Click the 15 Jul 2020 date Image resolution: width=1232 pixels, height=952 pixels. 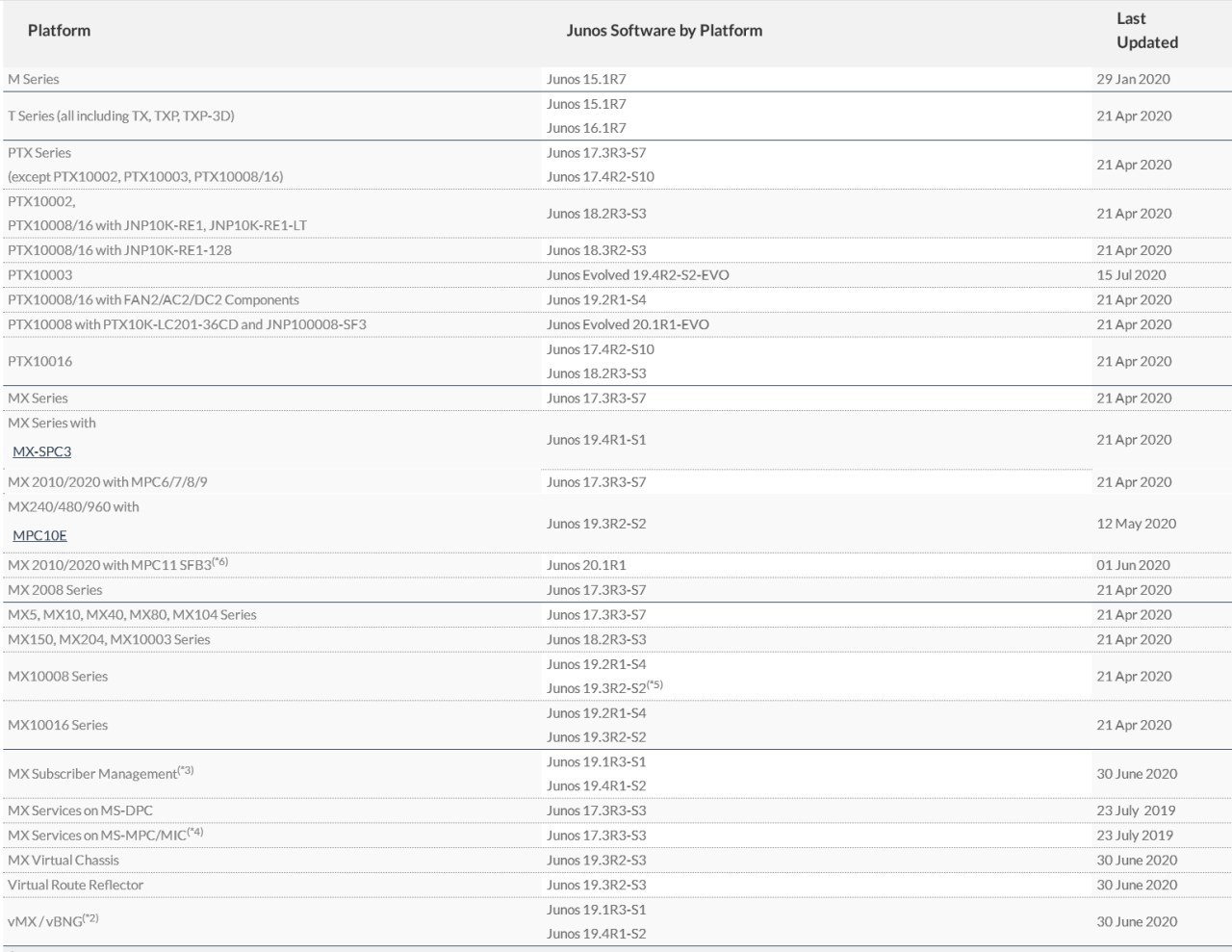(1131, 275)
